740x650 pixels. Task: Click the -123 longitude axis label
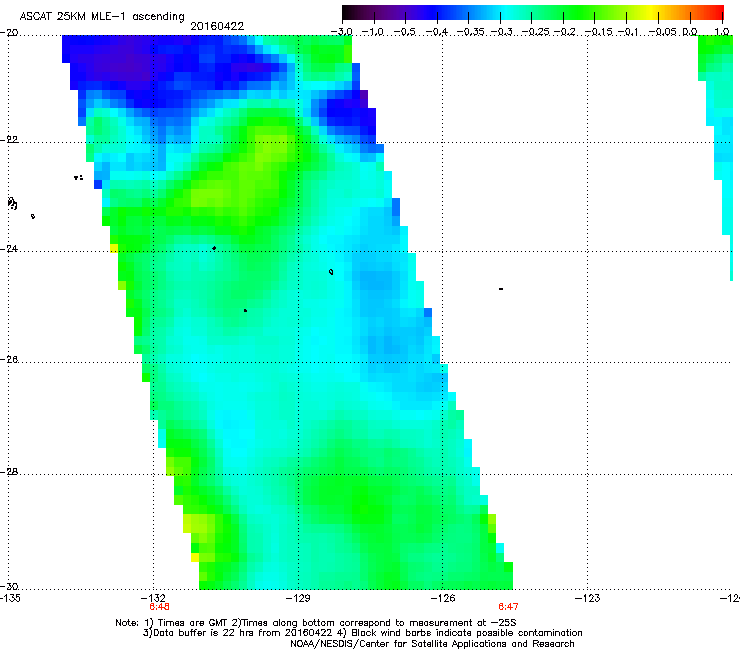[x=588, y=599]
